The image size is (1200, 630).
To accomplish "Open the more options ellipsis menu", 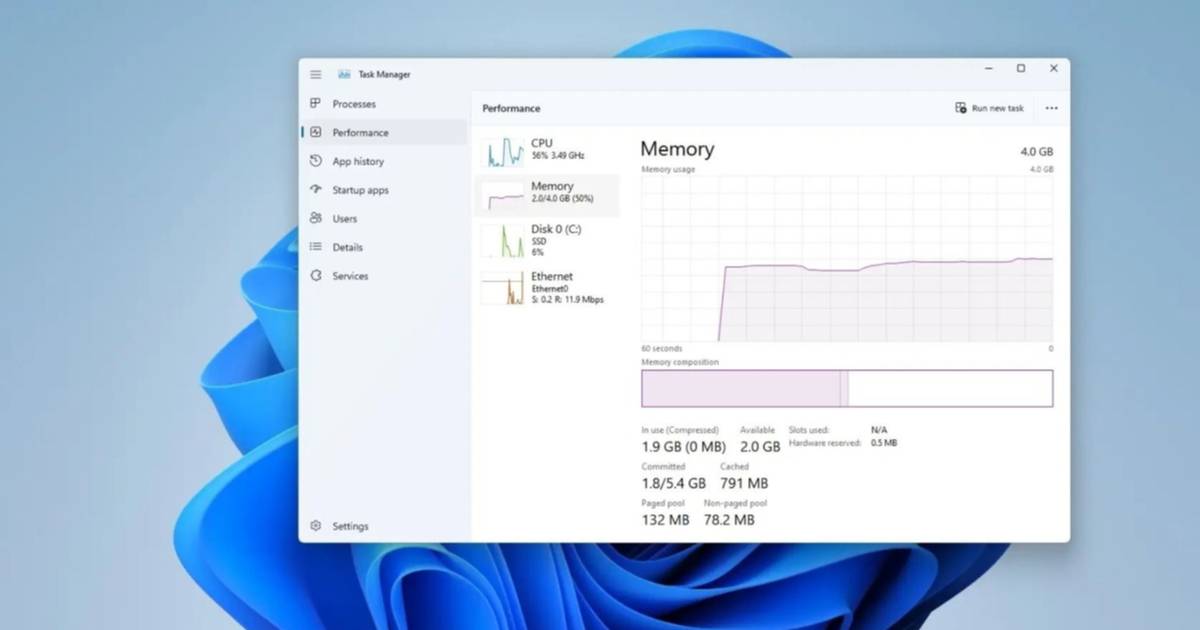I will (1050, 108).
